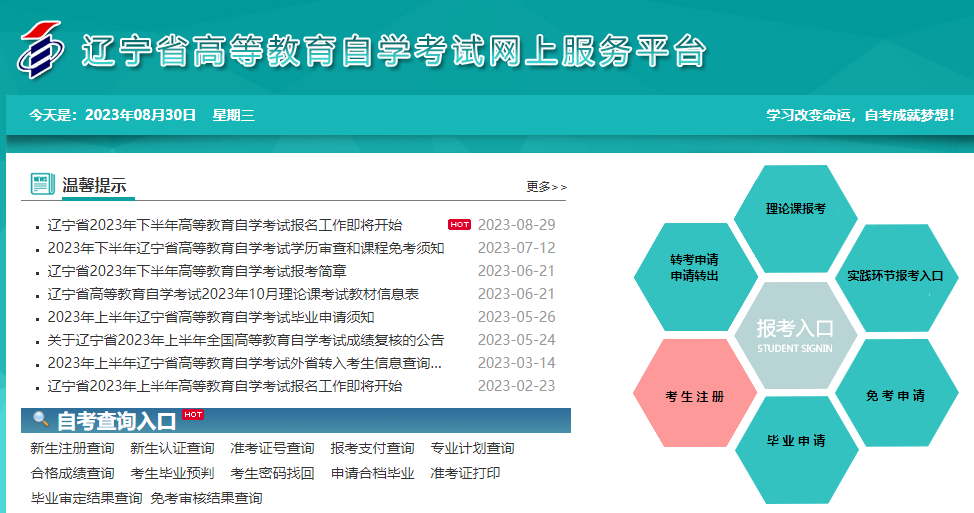974x513 pixels.
Task: Click the 温馨提示 newspaper icon
Action: [x=42, y=184]
